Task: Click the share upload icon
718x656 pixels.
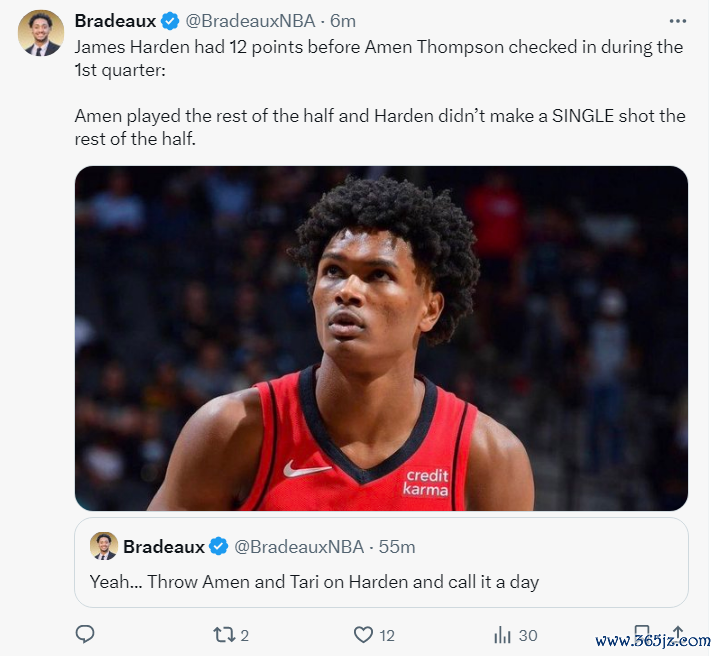Action: coord(679,633)
